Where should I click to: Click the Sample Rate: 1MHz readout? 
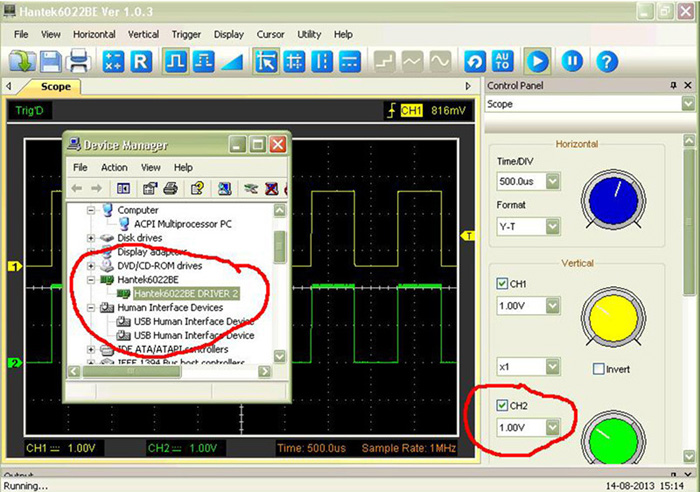(408, 448)
